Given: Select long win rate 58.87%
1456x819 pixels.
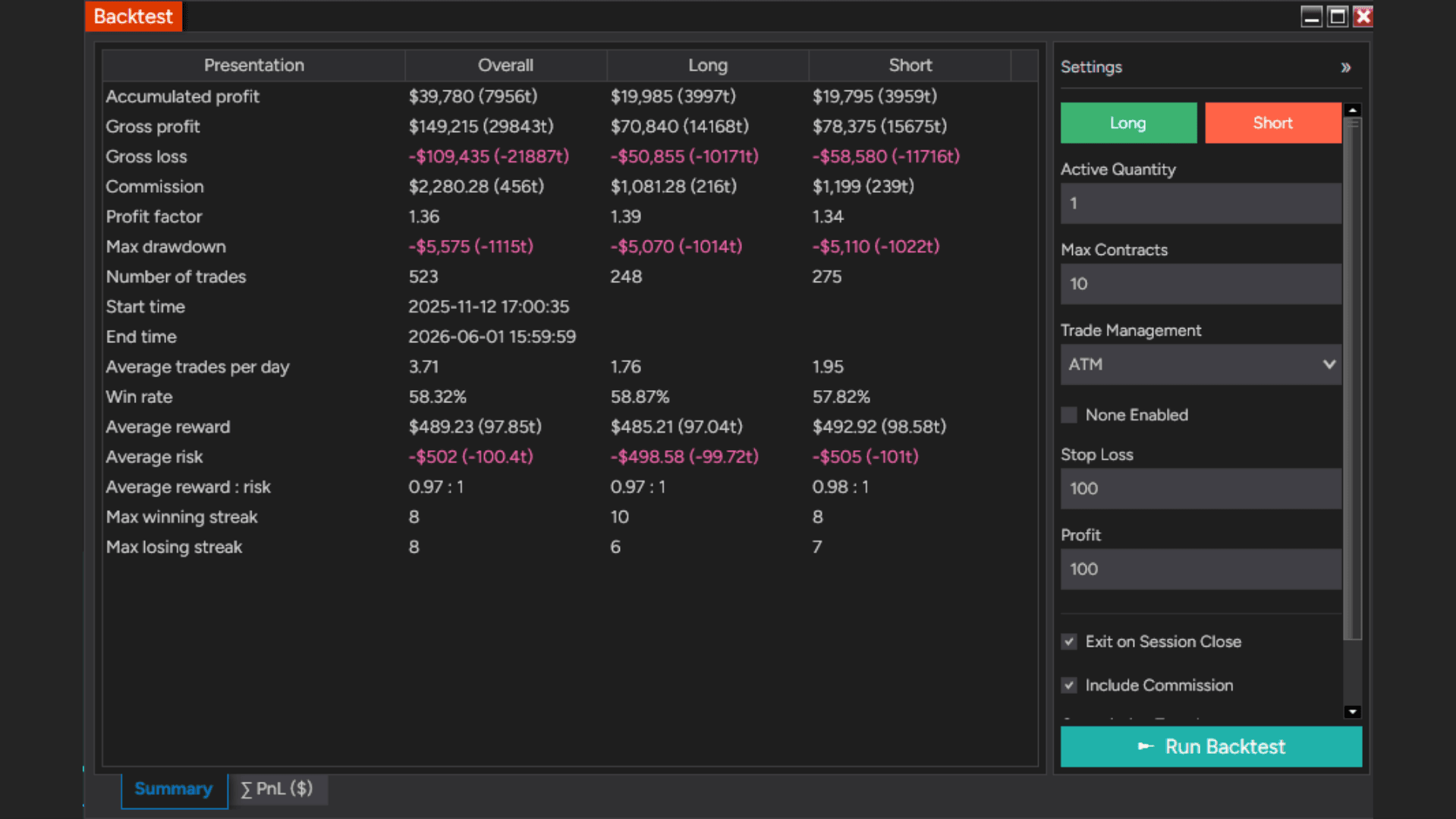Looking at the screenshot, I should click(x=640, y=397).
